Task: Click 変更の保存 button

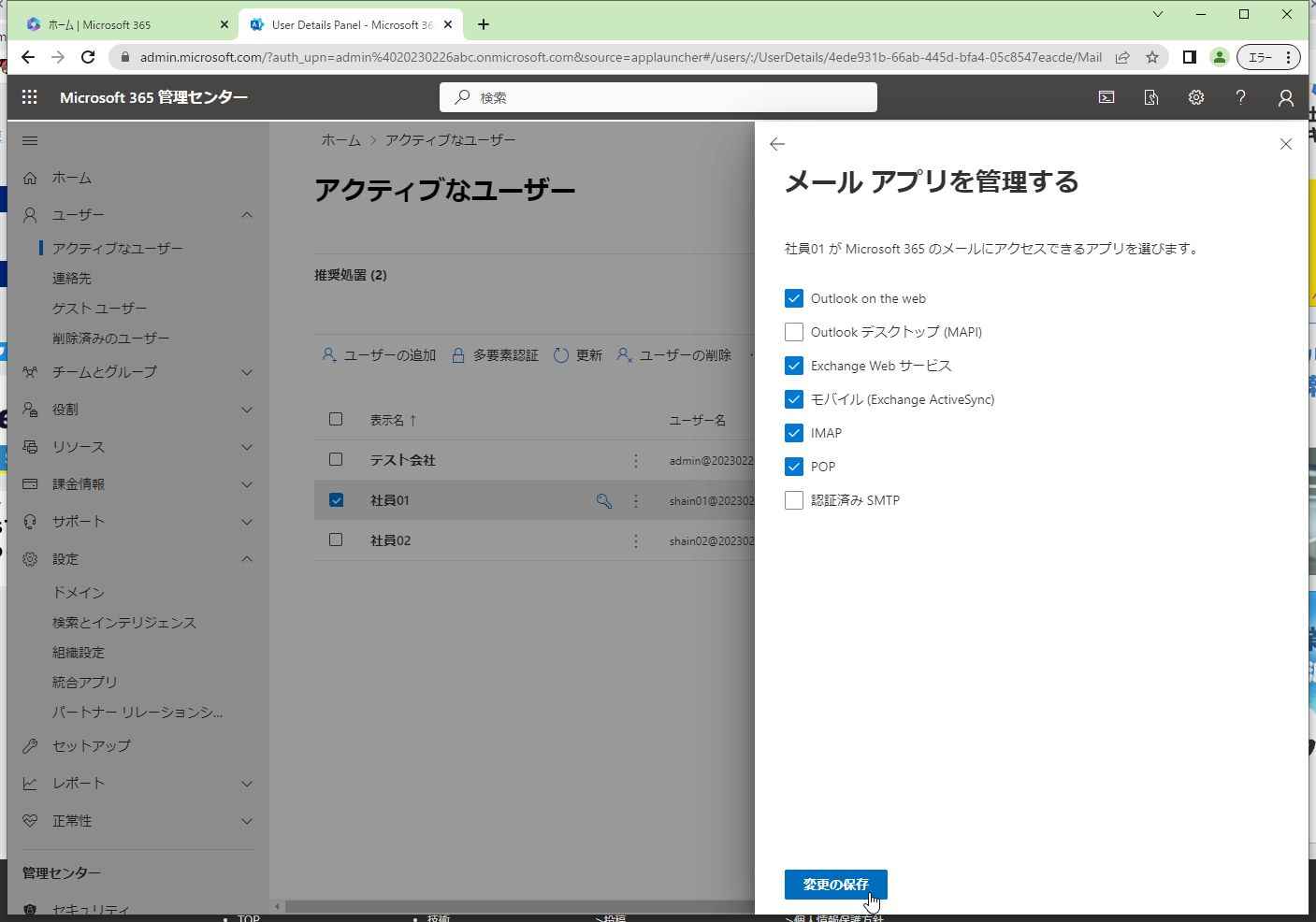Action: pos(836,885)
